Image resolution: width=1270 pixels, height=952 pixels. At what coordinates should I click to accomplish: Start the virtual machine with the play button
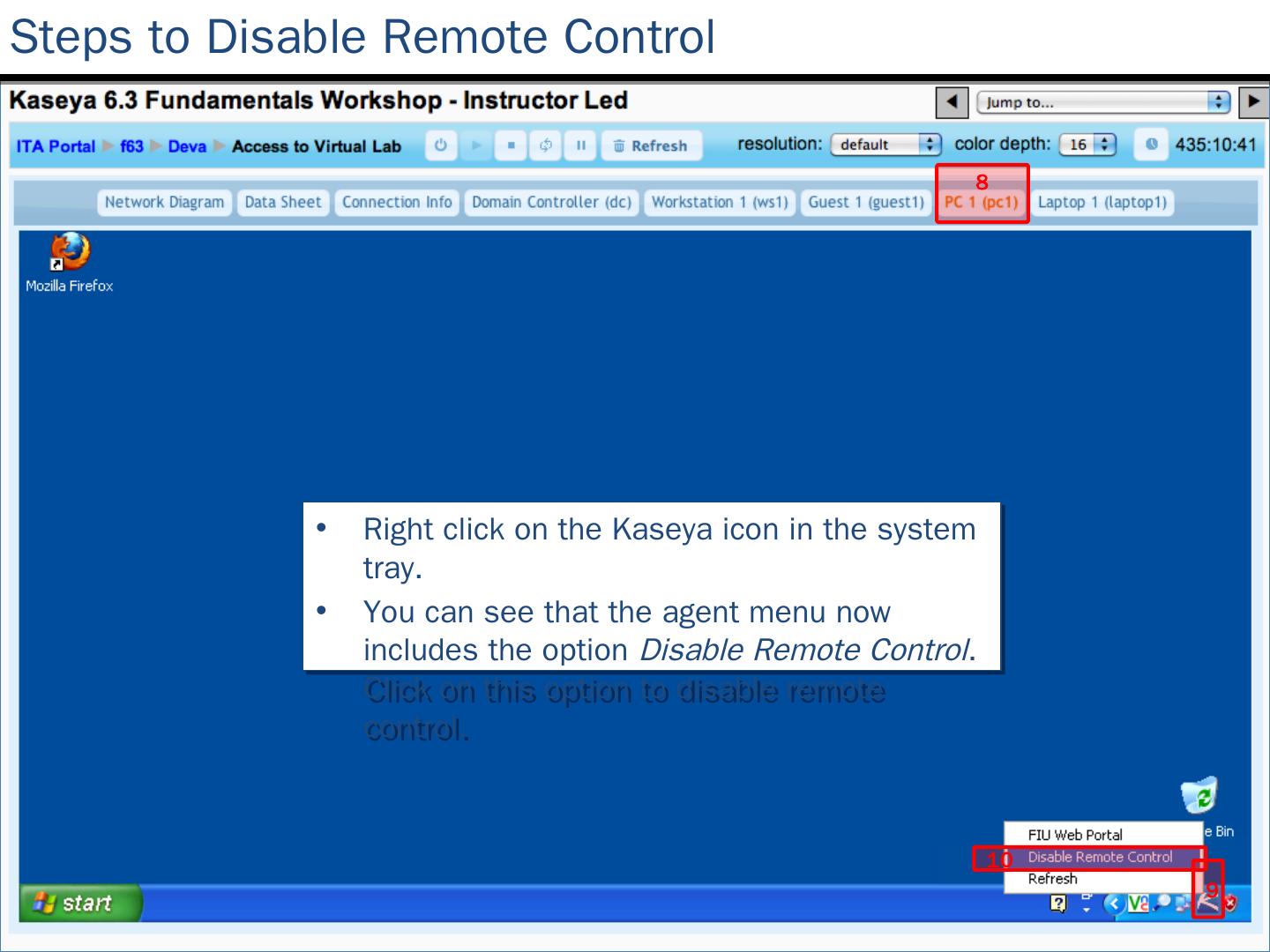[476, 145]
